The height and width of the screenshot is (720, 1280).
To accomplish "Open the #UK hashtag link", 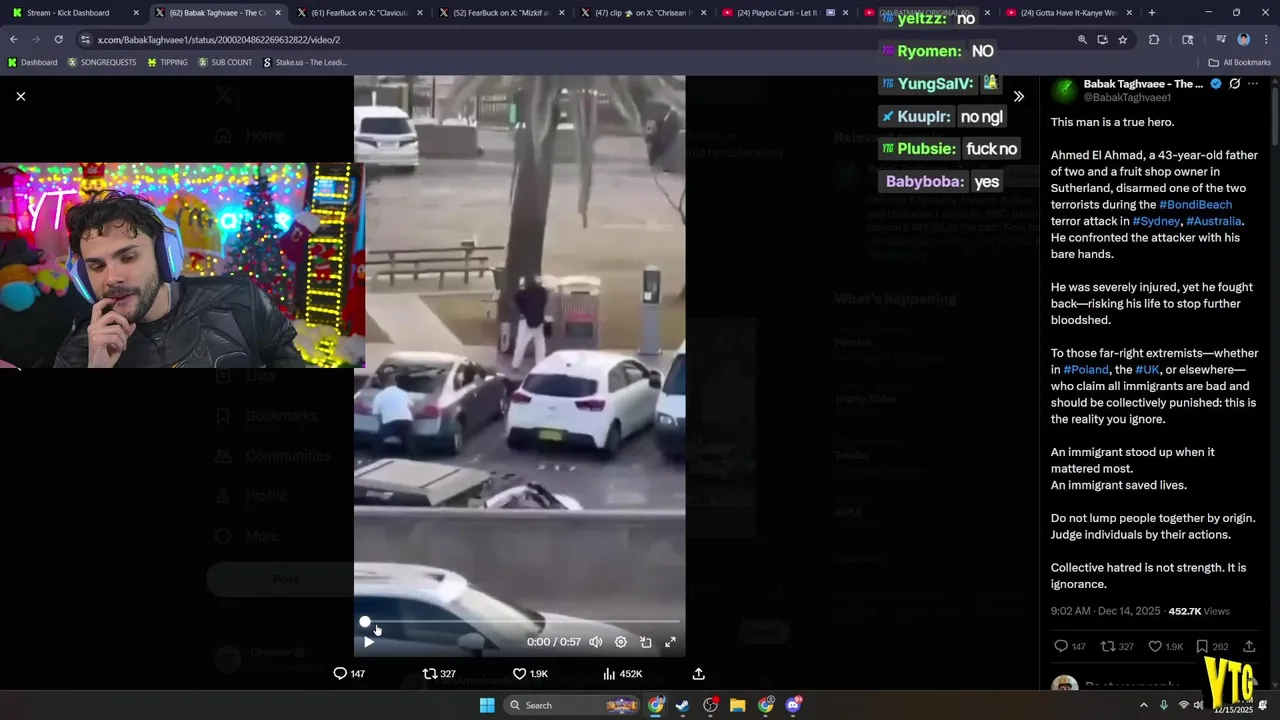I will point(1147,370).
